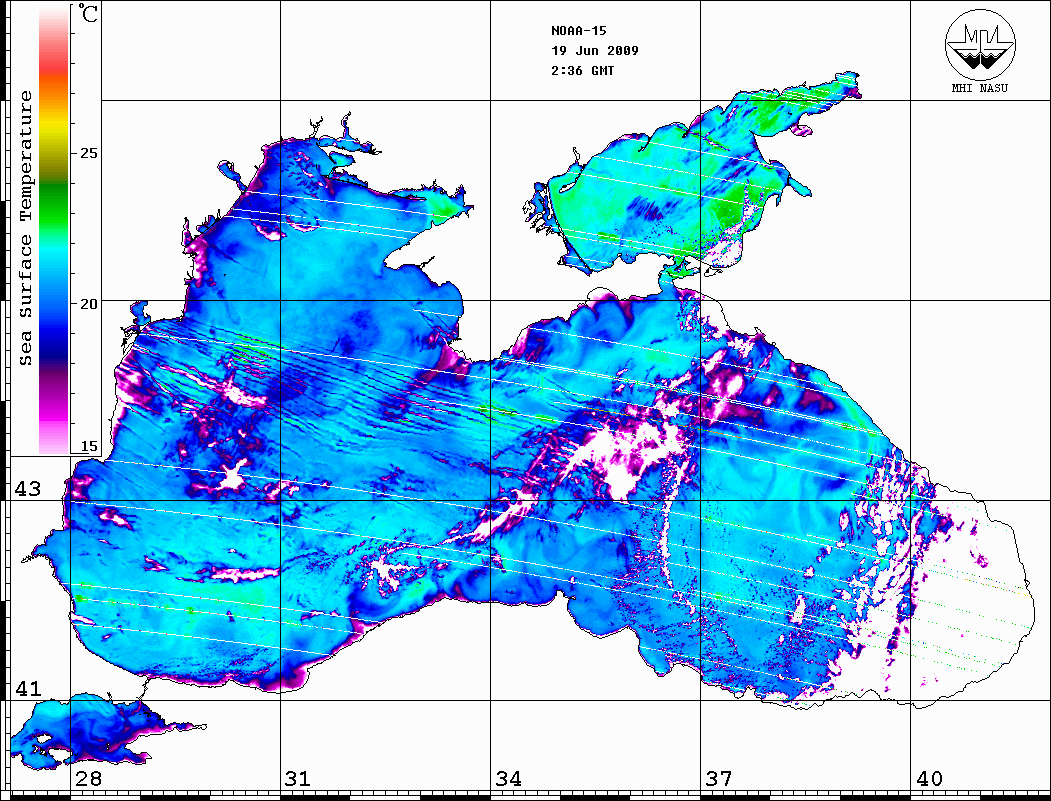Click the longitude label 37
The height and width of the screenshot is (801, 1051).
tap(719, 778)
